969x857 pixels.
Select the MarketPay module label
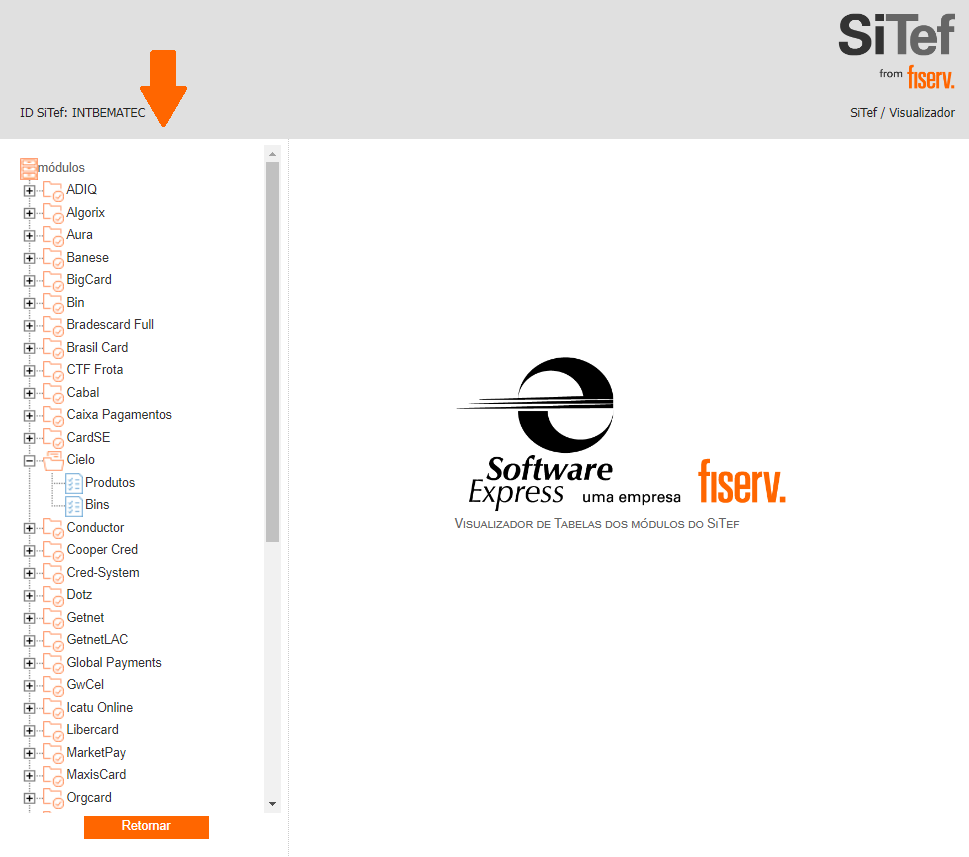96,753
